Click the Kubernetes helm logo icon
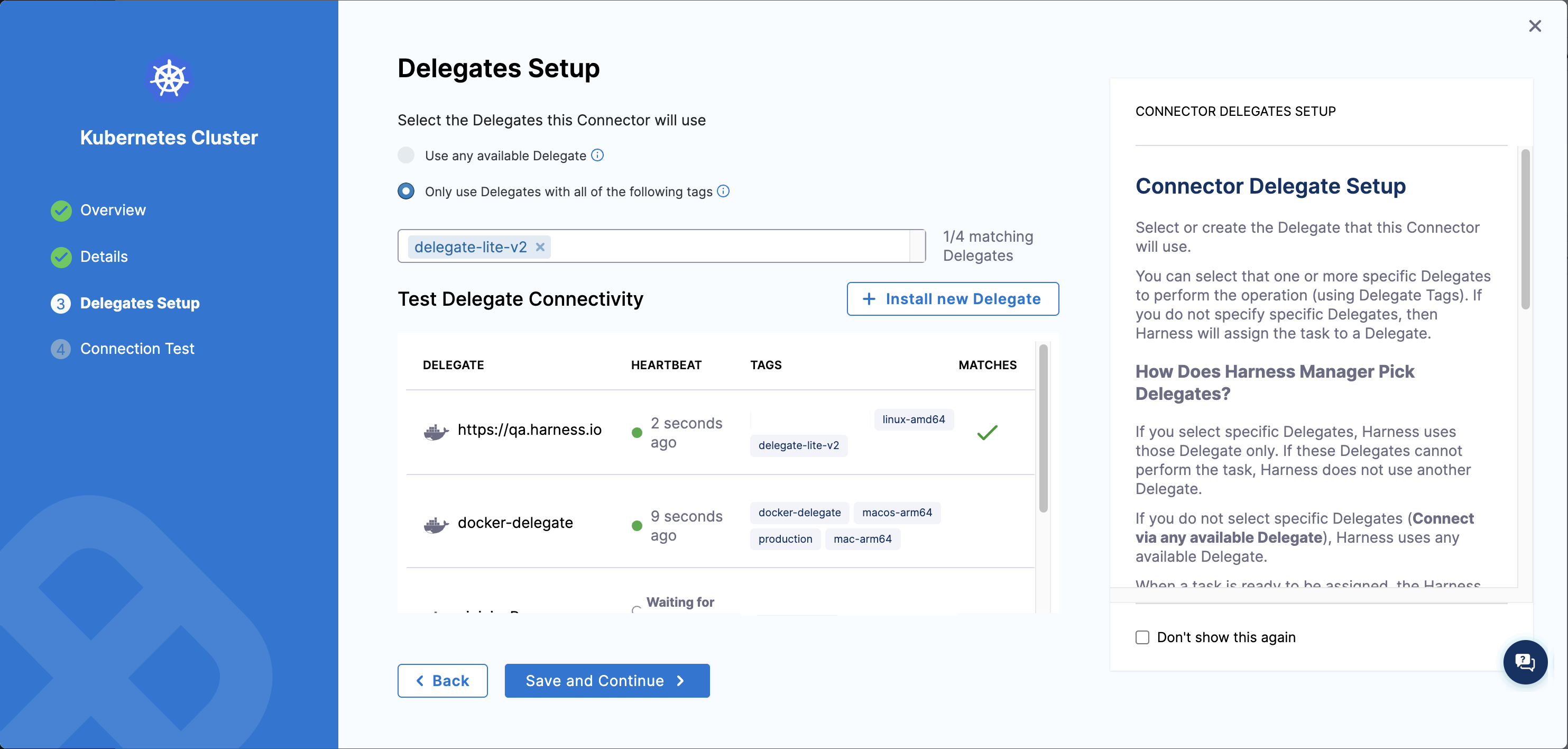The height and width of the screenshot is (749, 1568). pos(169,79)
